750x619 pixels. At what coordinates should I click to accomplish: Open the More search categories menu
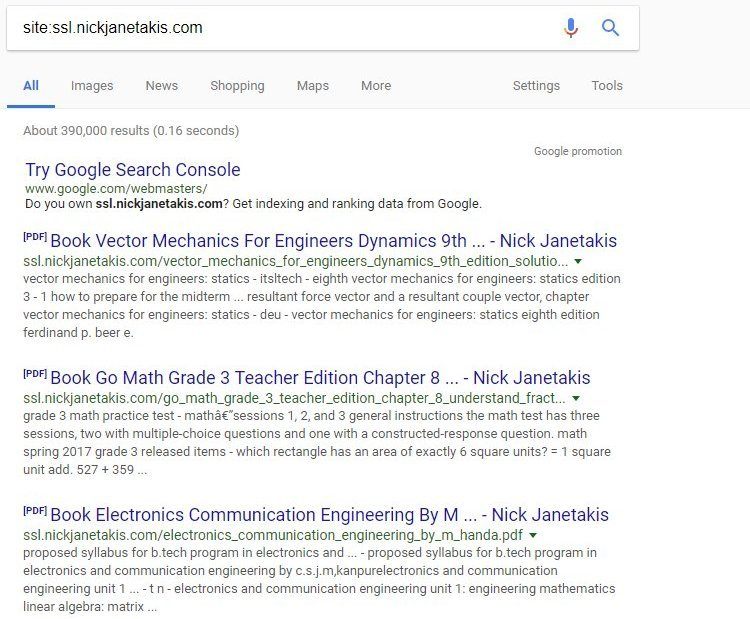pos(376,86)
